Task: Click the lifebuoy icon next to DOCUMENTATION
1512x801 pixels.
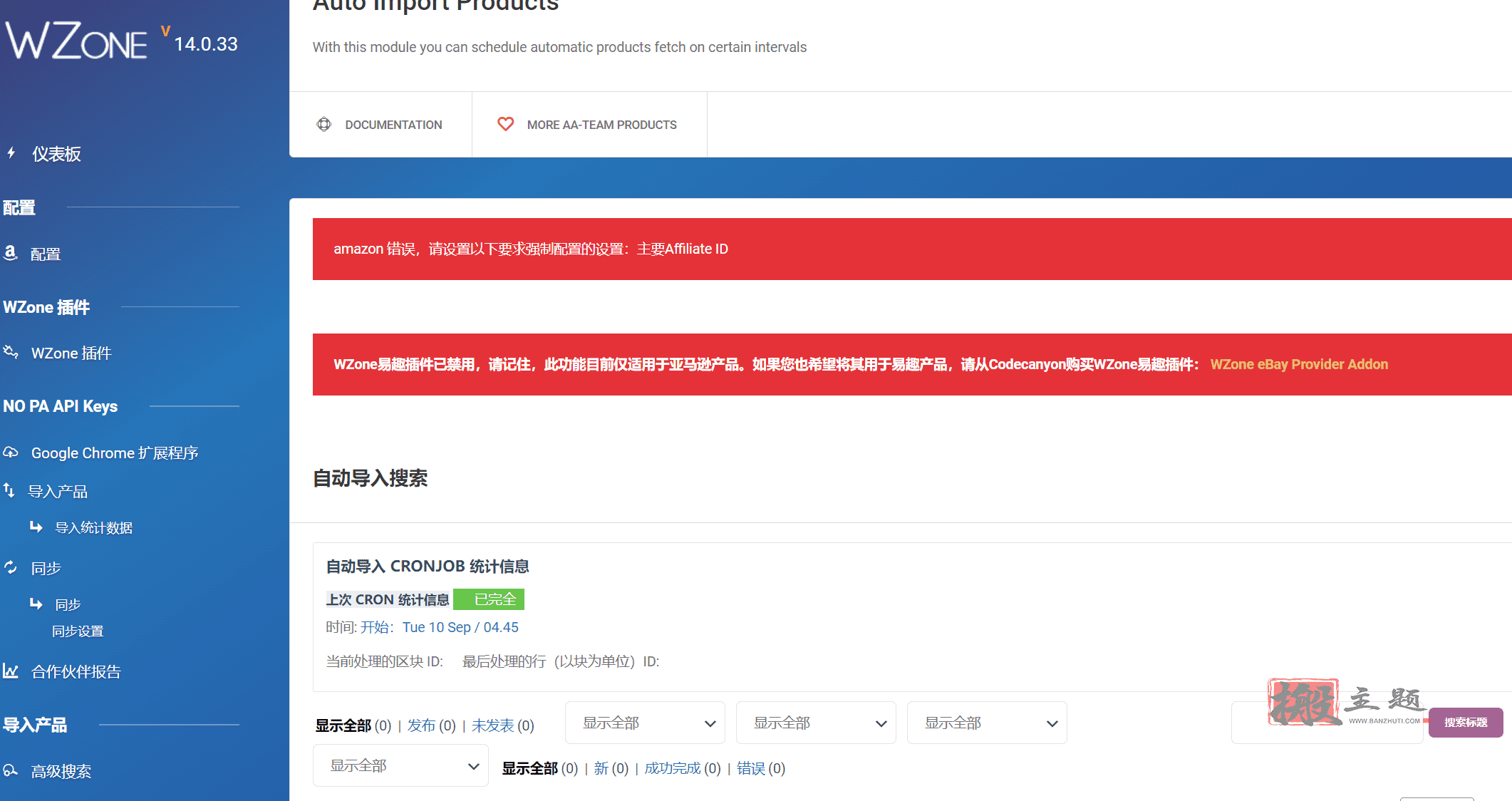Action: (324, 124)
